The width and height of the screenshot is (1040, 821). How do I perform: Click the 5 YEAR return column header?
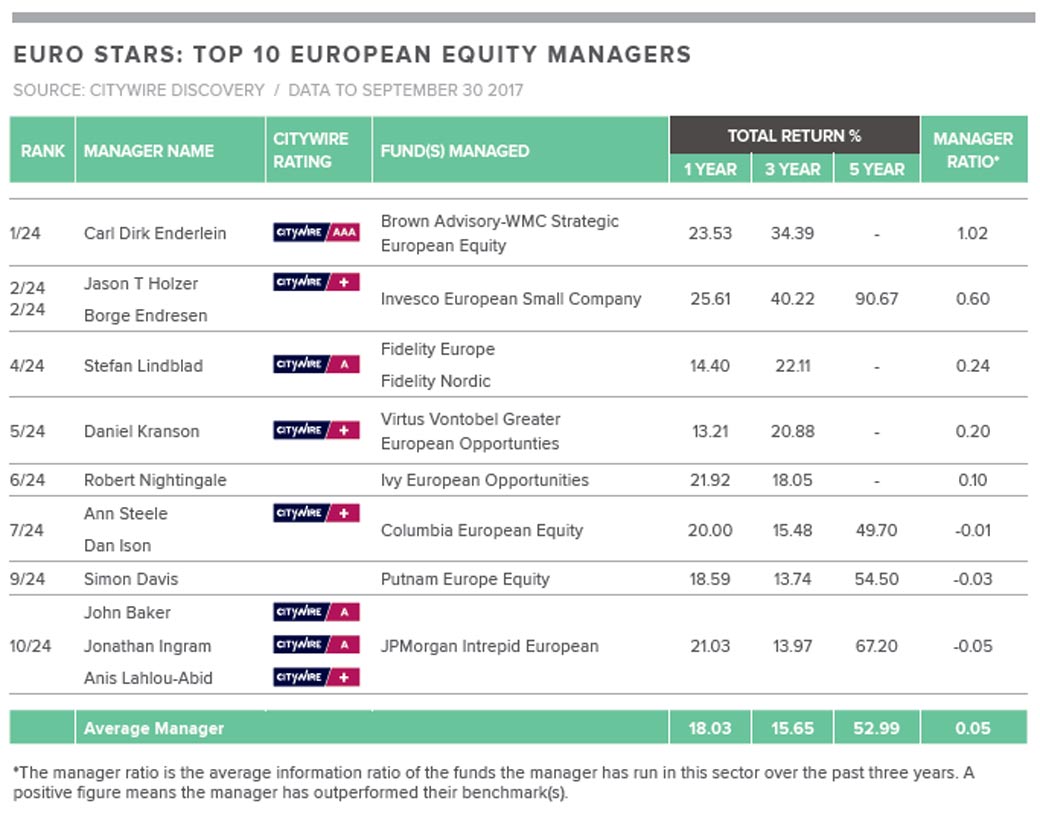(876, 169)
